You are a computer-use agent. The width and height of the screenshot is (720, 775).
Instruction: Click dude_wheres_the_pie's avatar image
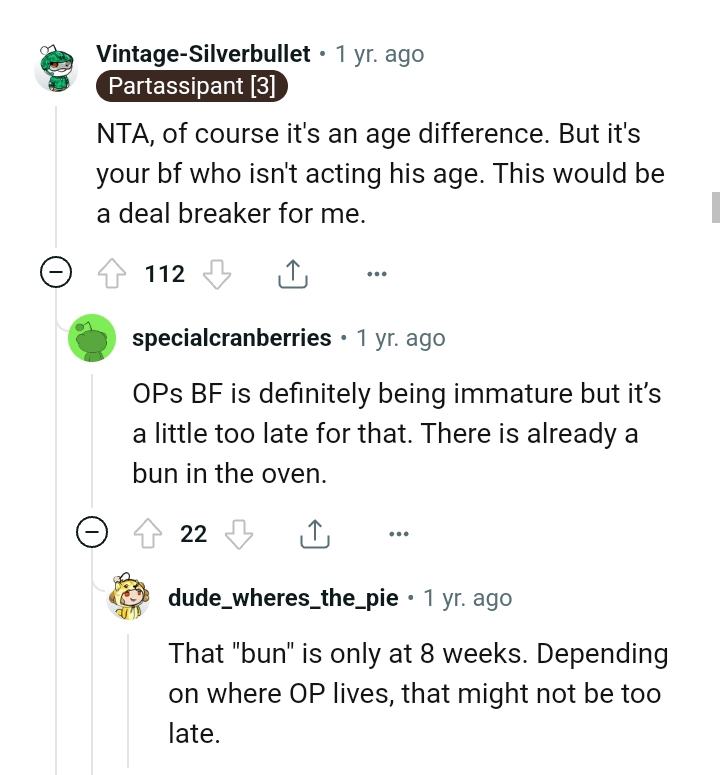pyautogui.click(x=129, y=600)
